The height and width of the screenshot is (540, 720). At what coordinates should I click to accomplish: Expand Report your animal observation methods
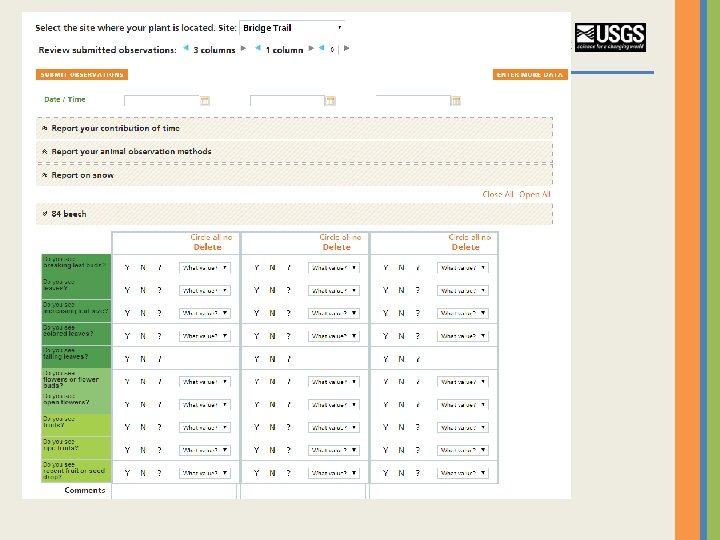pos(294,152)
